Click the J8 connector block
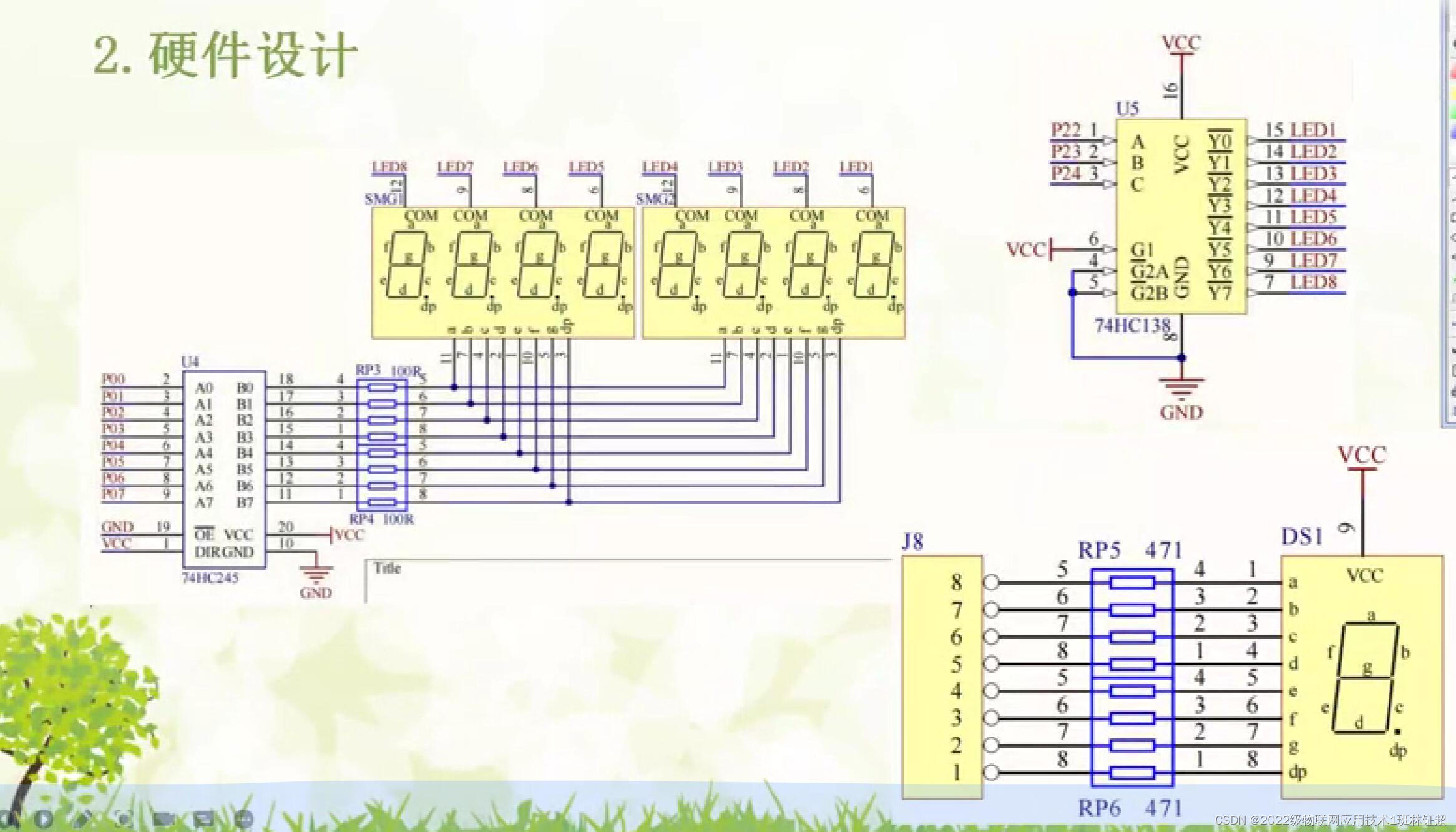The image size is (1456, 832). pyautogui.click(x=942, y=677)
